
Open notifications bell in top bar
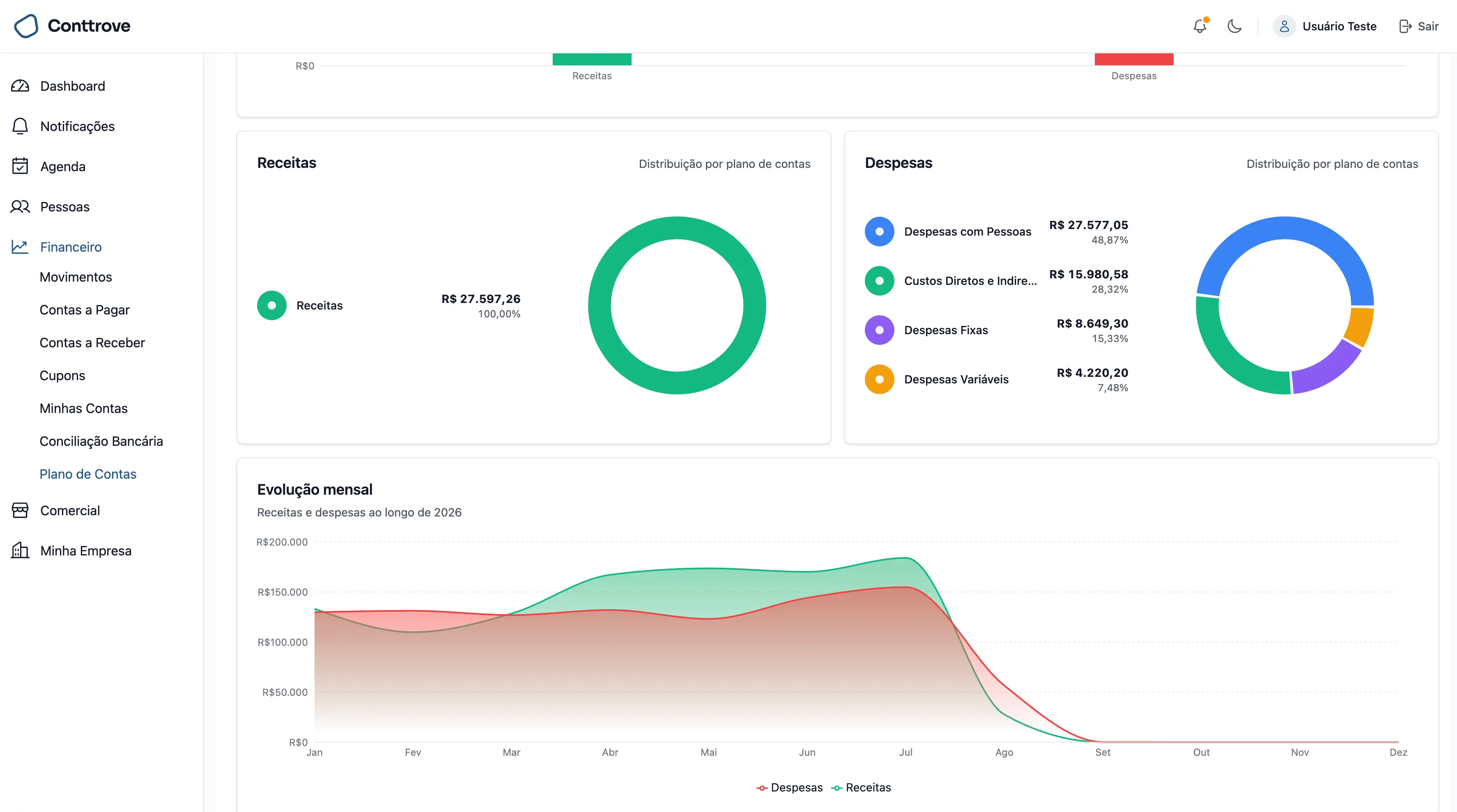point(1200,26)
